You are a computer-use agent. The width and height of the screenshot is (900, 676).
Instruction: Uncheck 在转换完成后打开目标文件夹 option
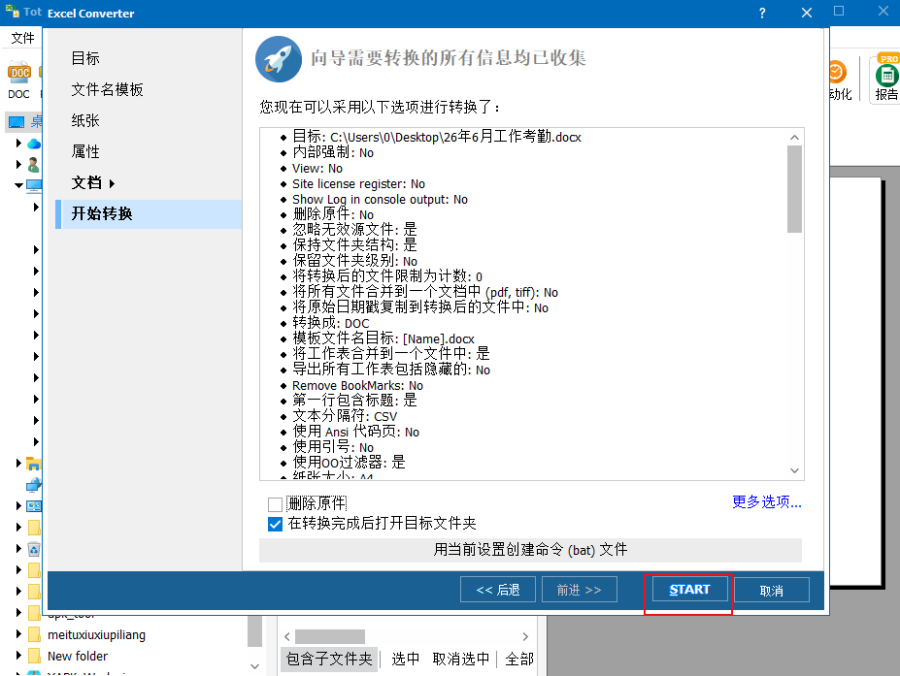point(275,524)
